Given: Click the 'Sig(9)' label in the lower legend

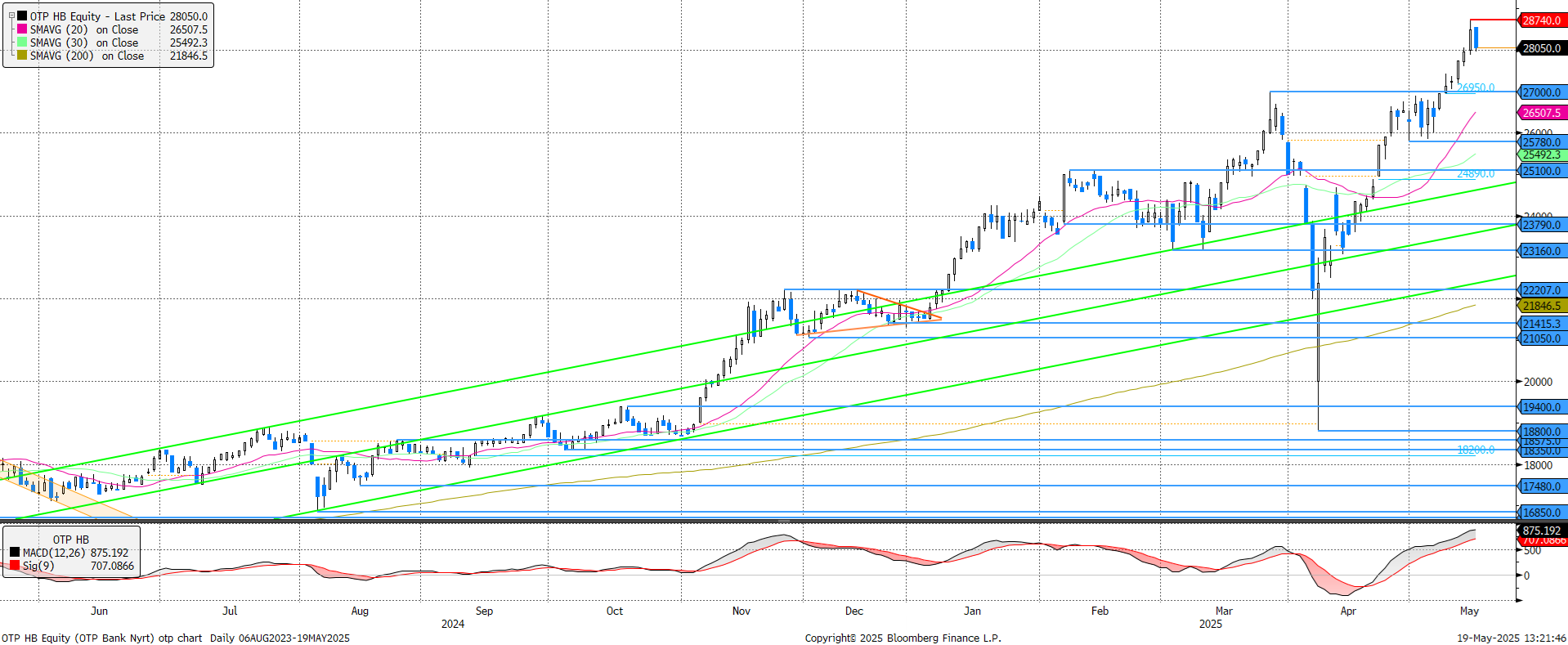Looking at the screenshot, I should pyautogui.click(x=38, y=566).
